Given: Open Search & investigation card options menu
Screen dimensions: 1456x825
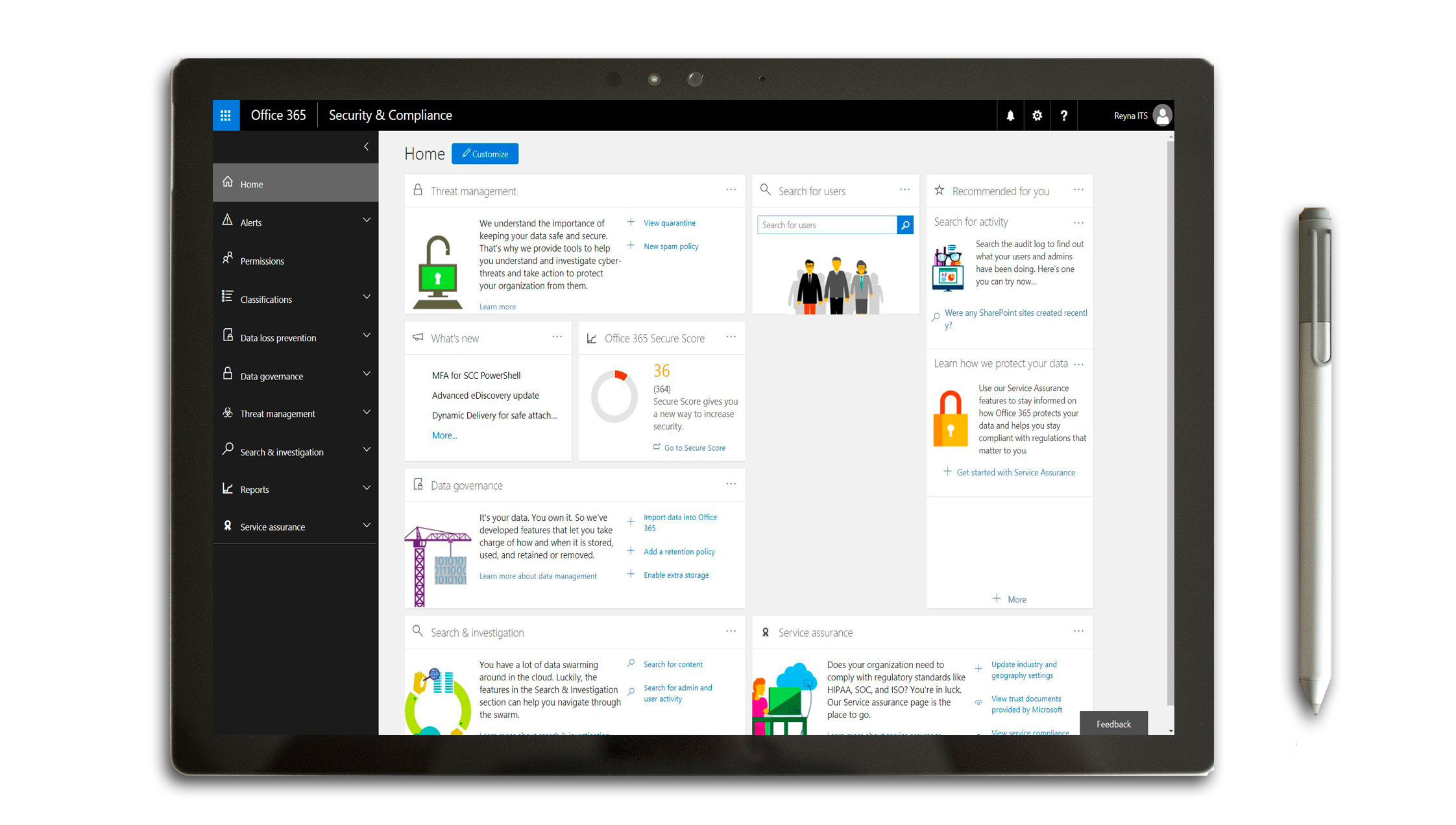Looking at the screenshot, I should click(731, 630).
